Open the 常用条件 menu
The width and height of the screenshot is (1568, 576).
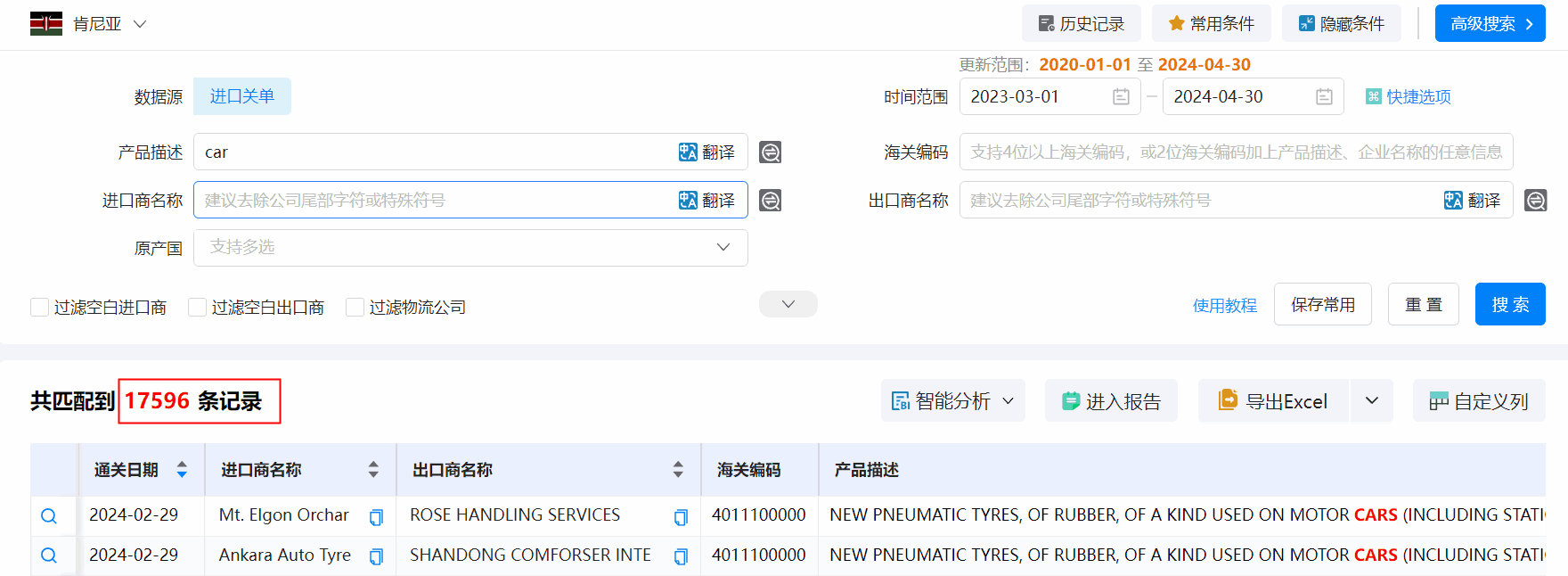pyautogui.click(x=1211, y=24)
